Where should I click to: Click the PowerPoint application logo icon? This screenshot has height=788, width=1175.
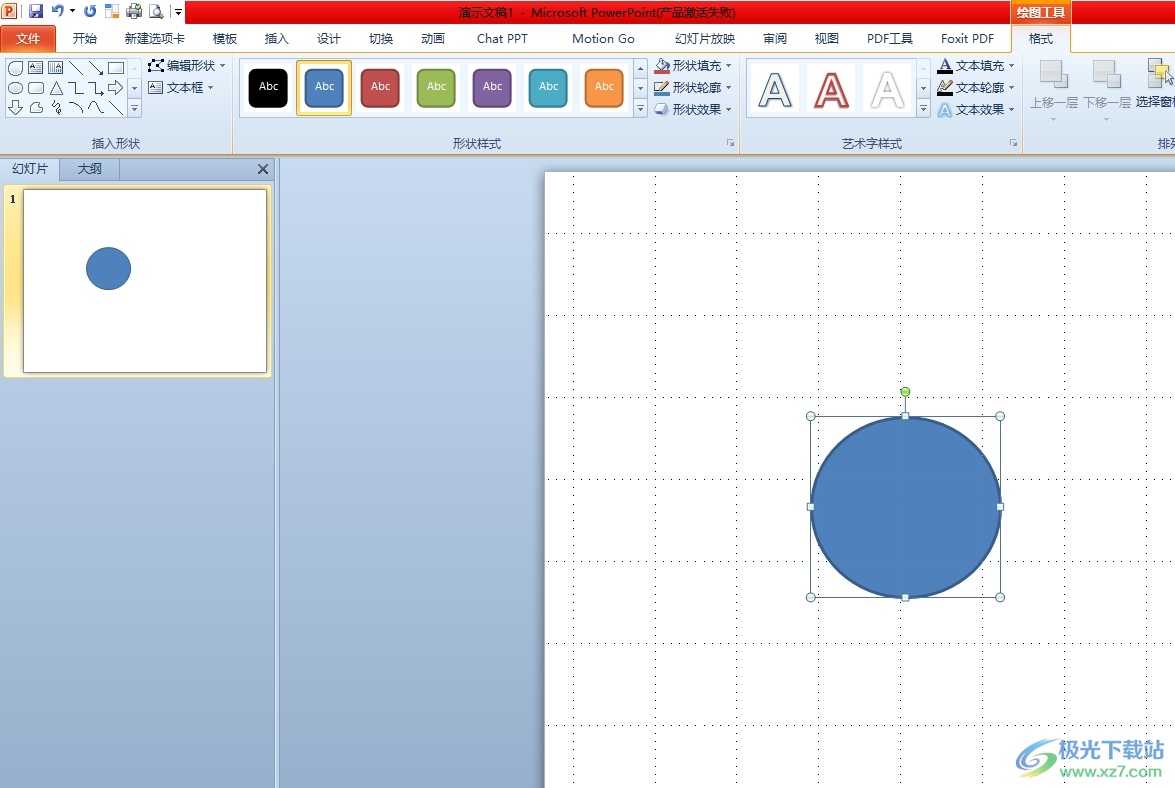point(10,10)
